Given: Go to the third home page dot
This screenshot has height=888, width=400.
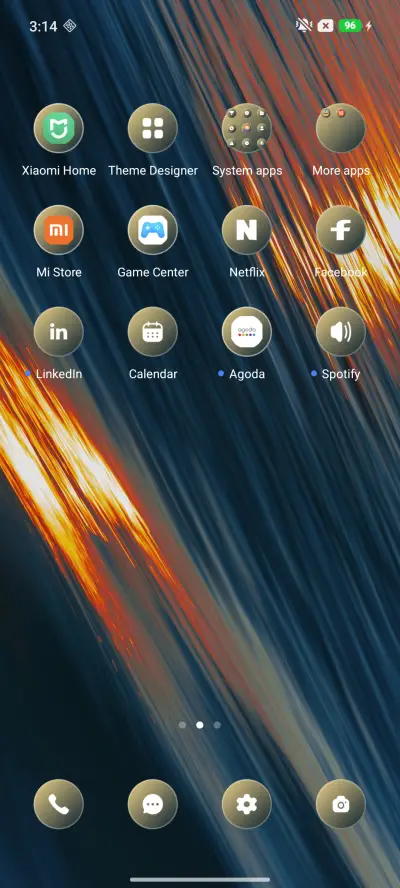Looking at the screenshot, I should tap(217, 725).
